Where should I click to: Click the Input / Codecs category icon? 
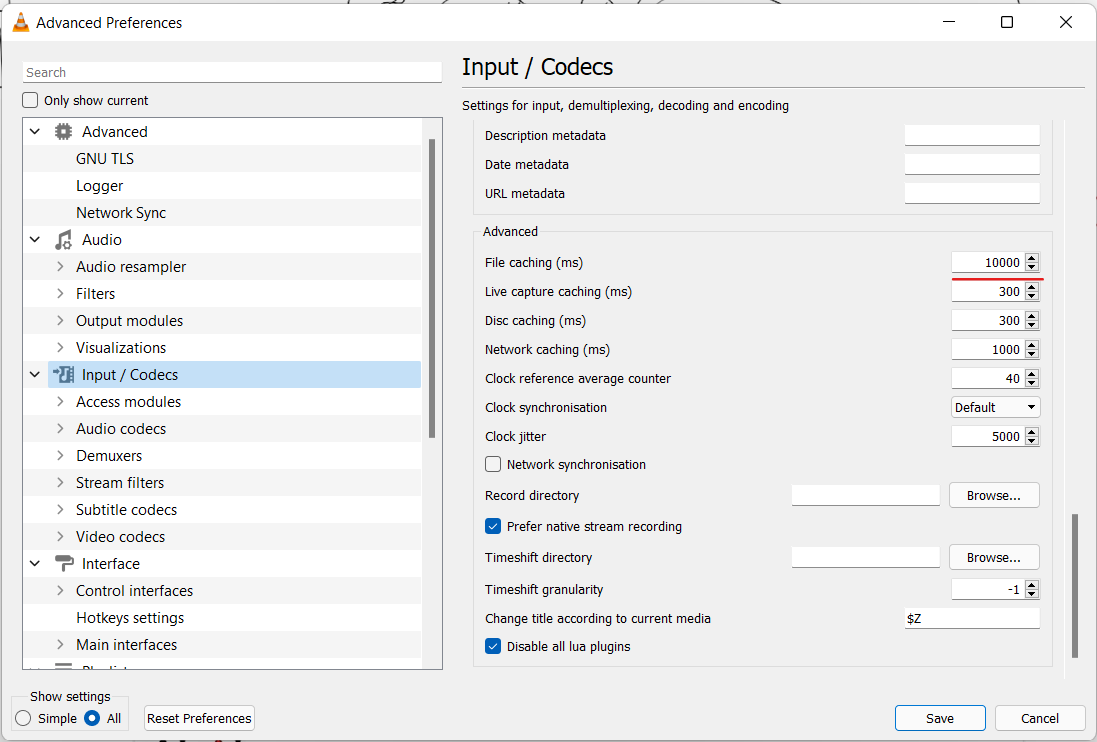pos(64,375)
